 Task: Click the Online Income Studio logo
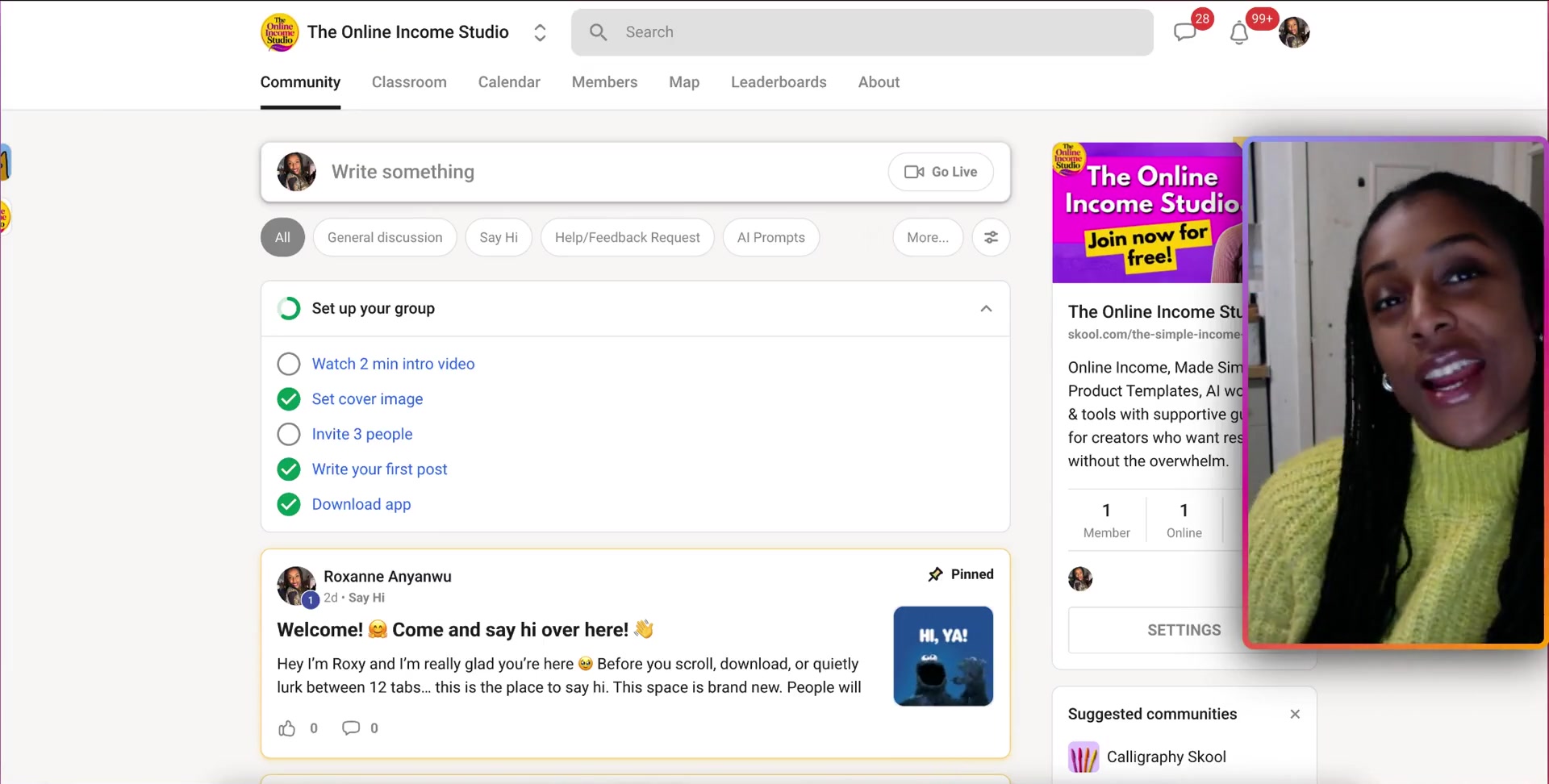[280, 32]
